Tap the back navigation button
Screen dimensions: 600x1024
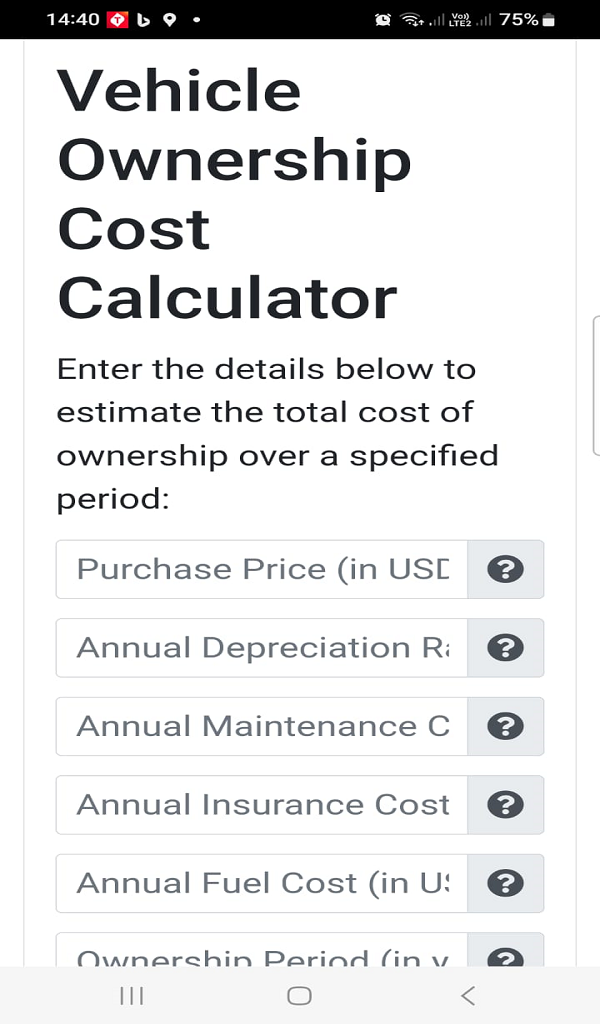click(x=469, y=996)
